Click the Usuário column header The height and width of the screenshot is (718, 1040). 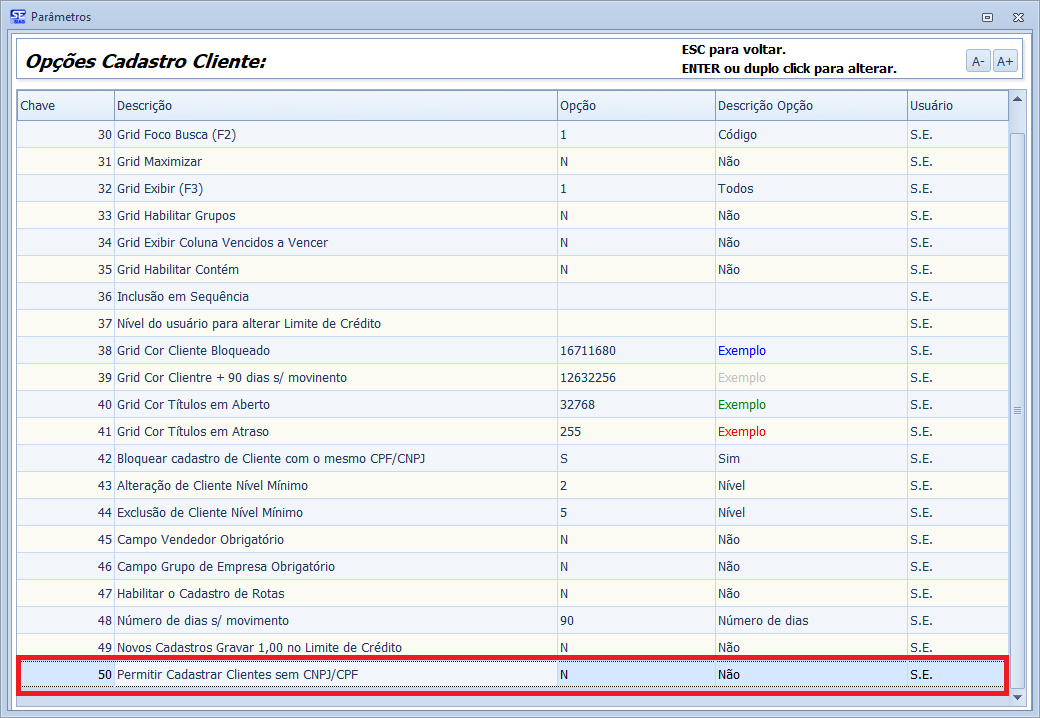tap(956, 106)
